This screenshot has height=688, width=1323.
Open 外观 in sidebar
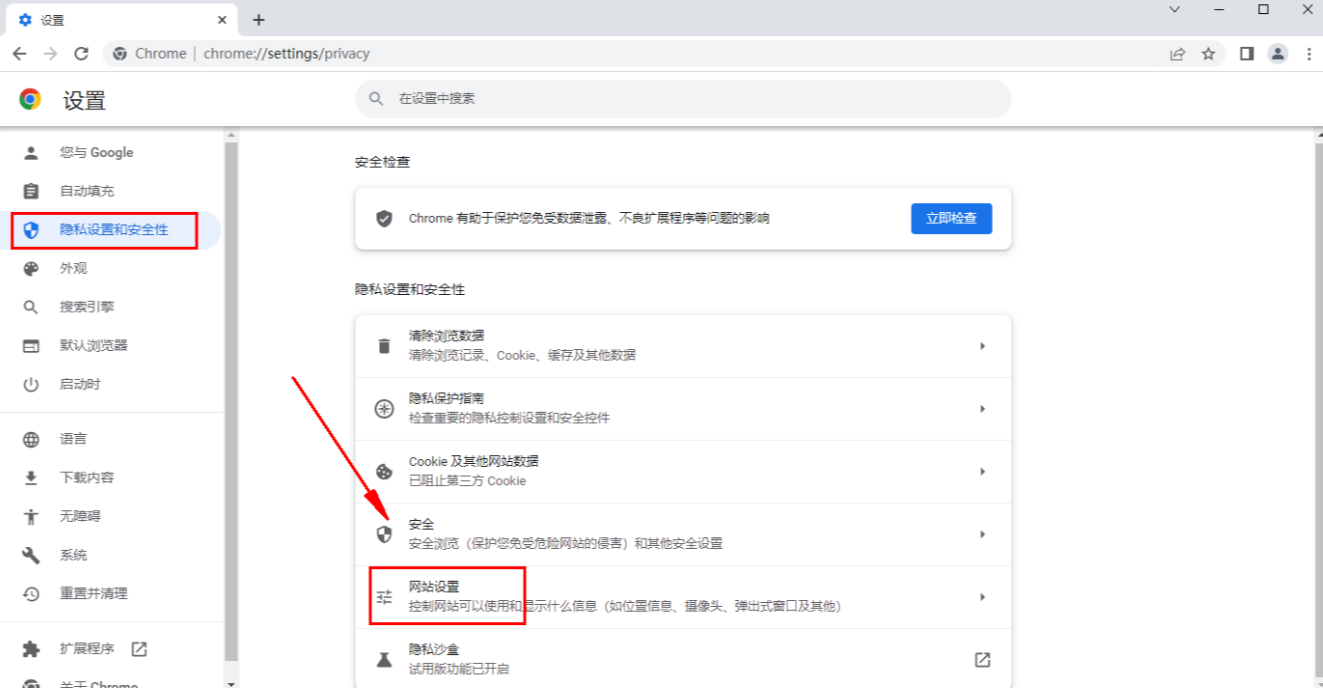coord(111,268)
